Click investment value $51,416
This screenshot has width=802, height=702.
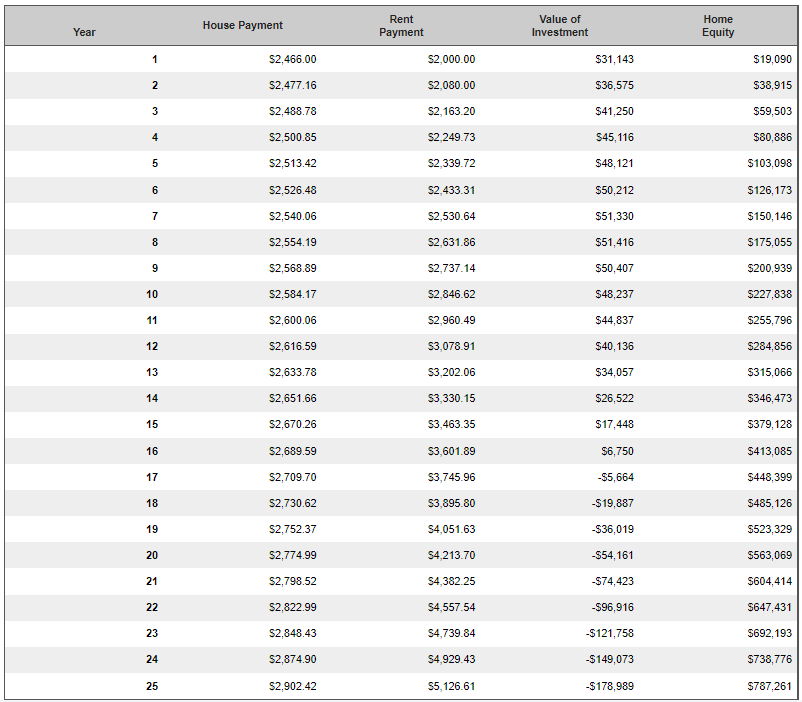614,243
